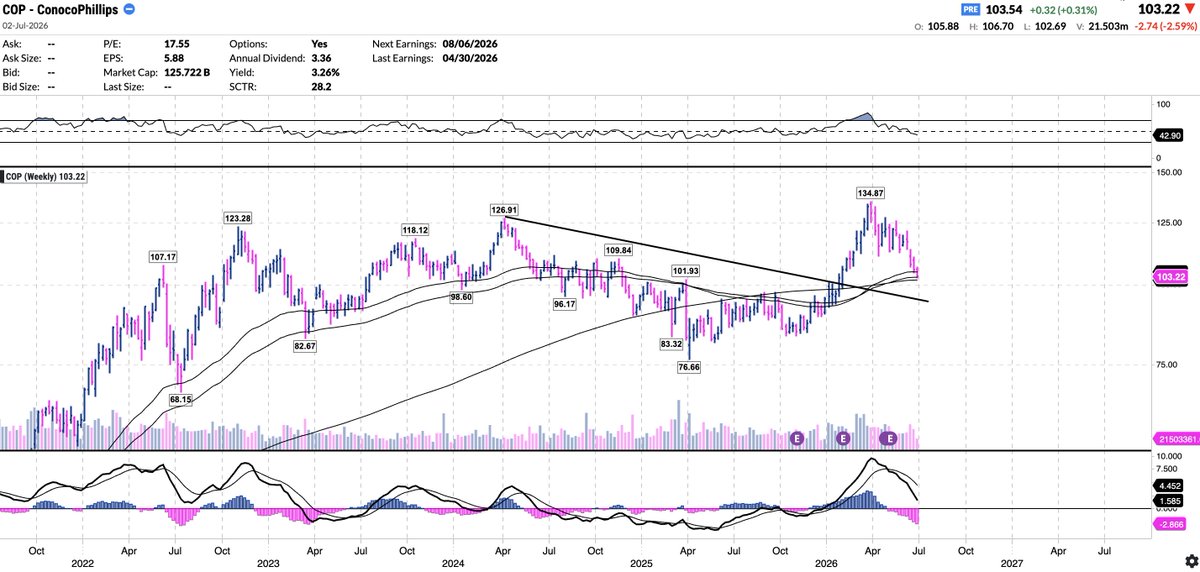Click the Last Earnings date 04/30/2026
The height and width of the screenshot is (572, 1200).
point(469,58)
